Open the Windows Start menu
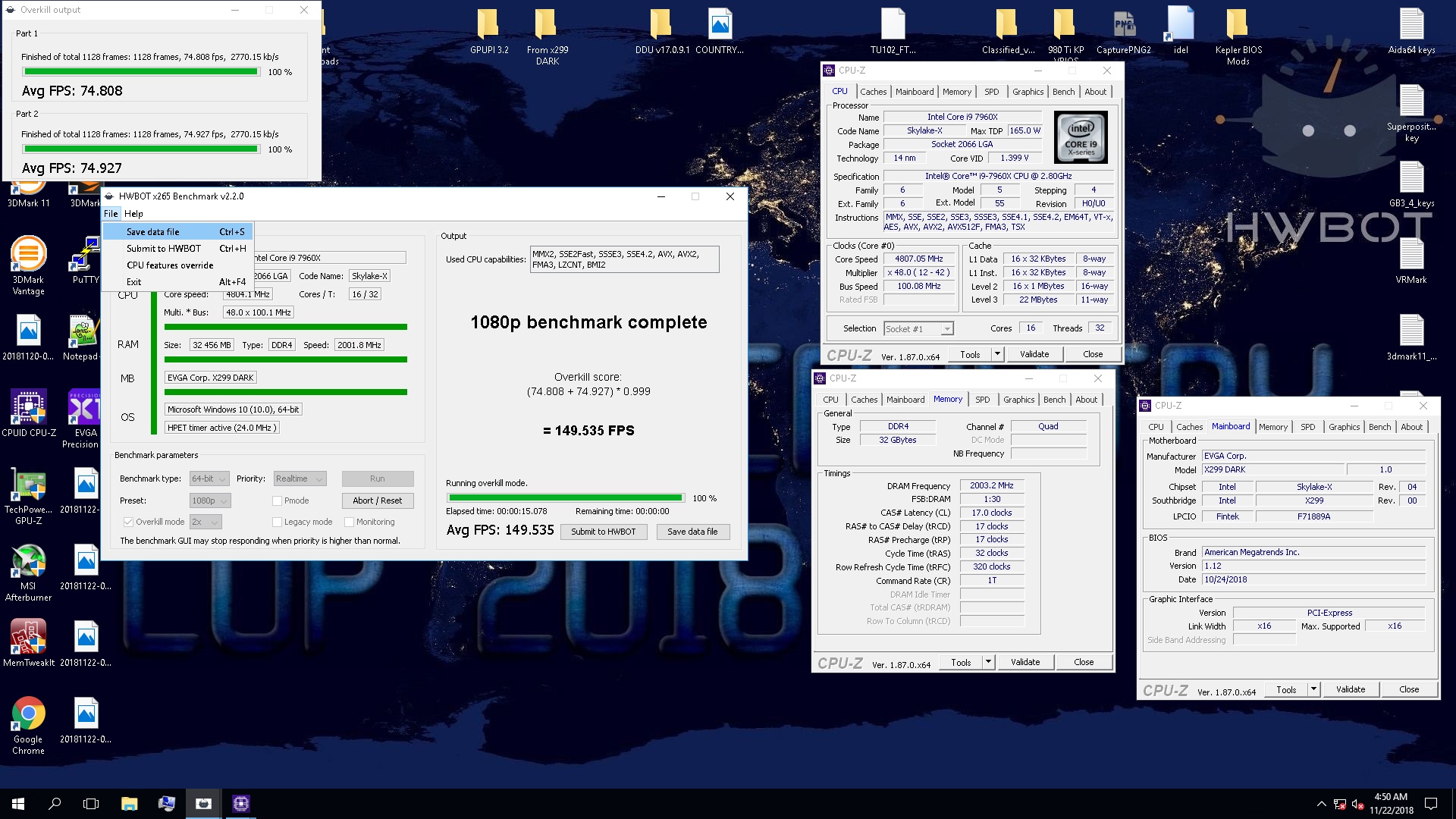Screen dimensions: 1456x819 (x=18, y=804)
